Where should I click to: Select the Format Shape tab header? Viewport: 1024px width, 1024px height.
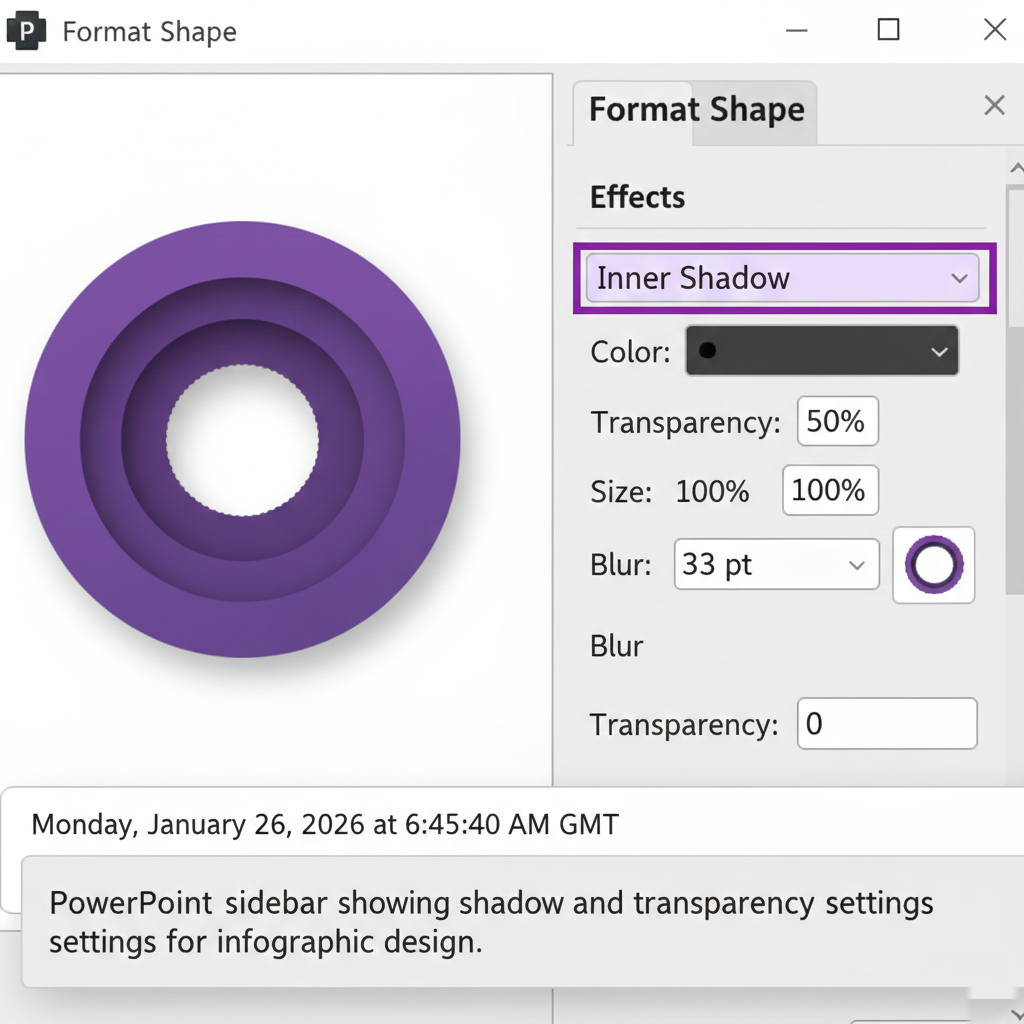(x=695, y=110)
